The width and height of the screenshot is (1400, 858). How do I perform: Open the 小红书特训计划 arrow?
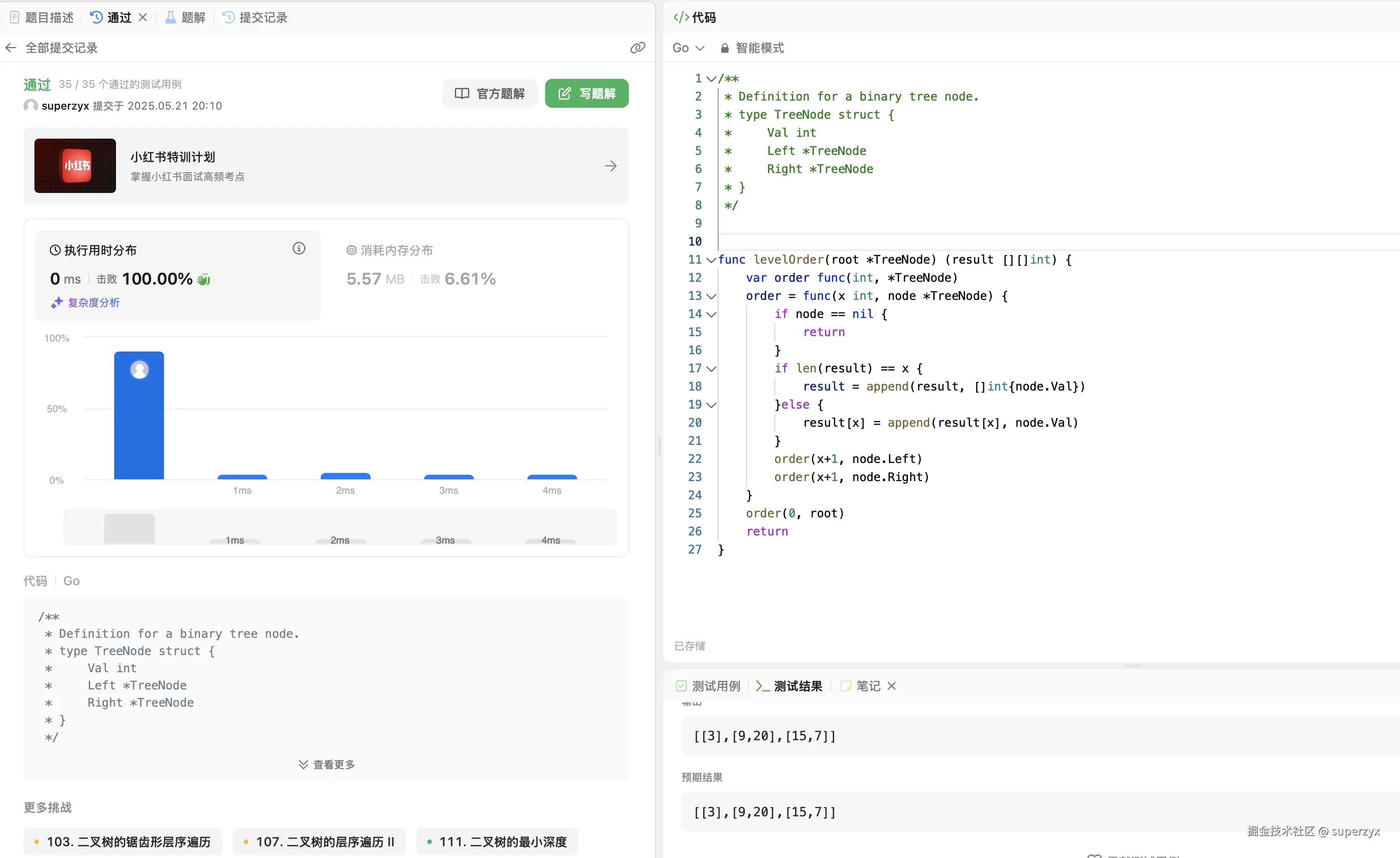pos(611,166)
